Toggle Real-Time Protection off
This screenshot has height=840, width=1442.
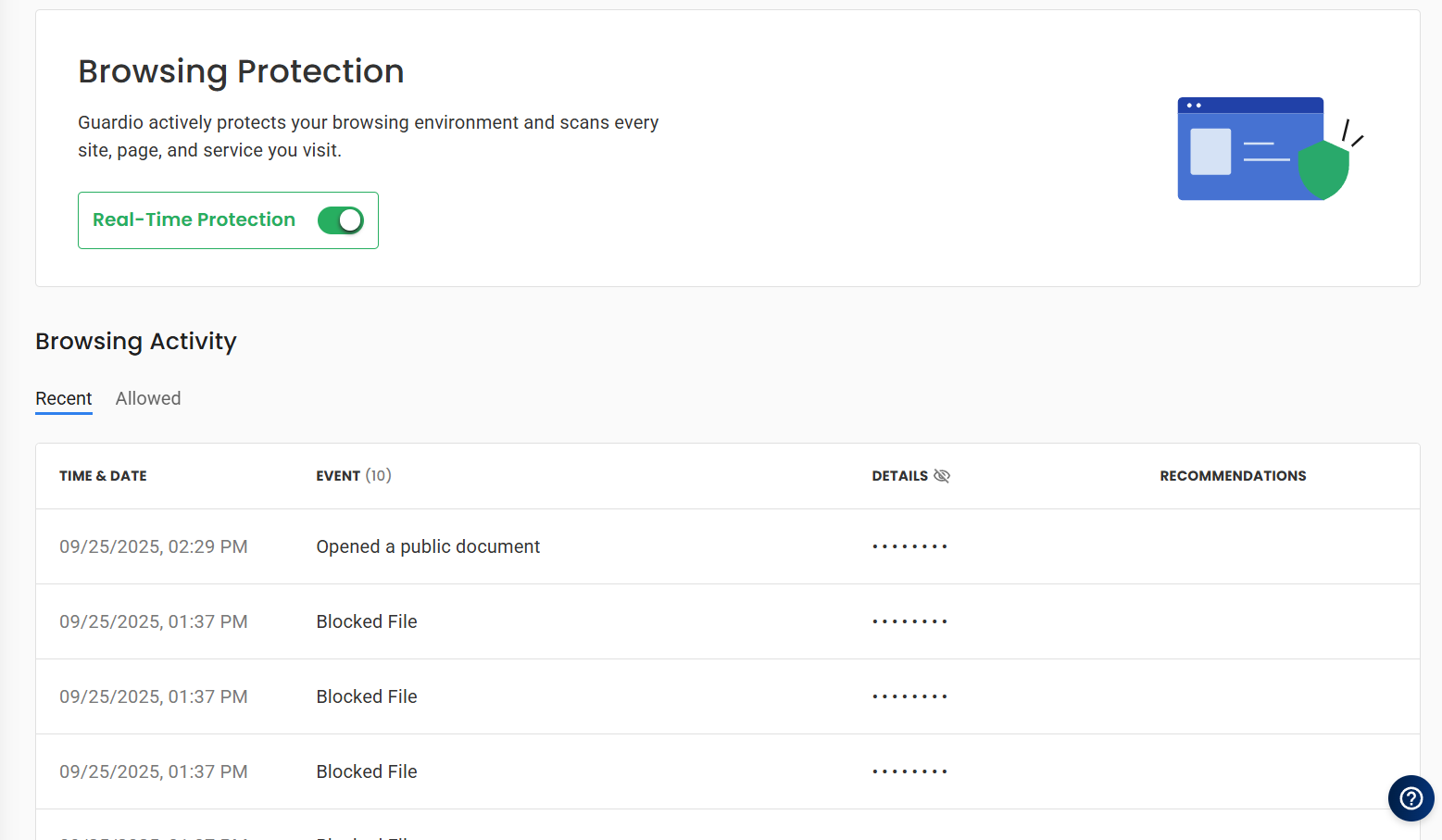[x=341, y=220]
